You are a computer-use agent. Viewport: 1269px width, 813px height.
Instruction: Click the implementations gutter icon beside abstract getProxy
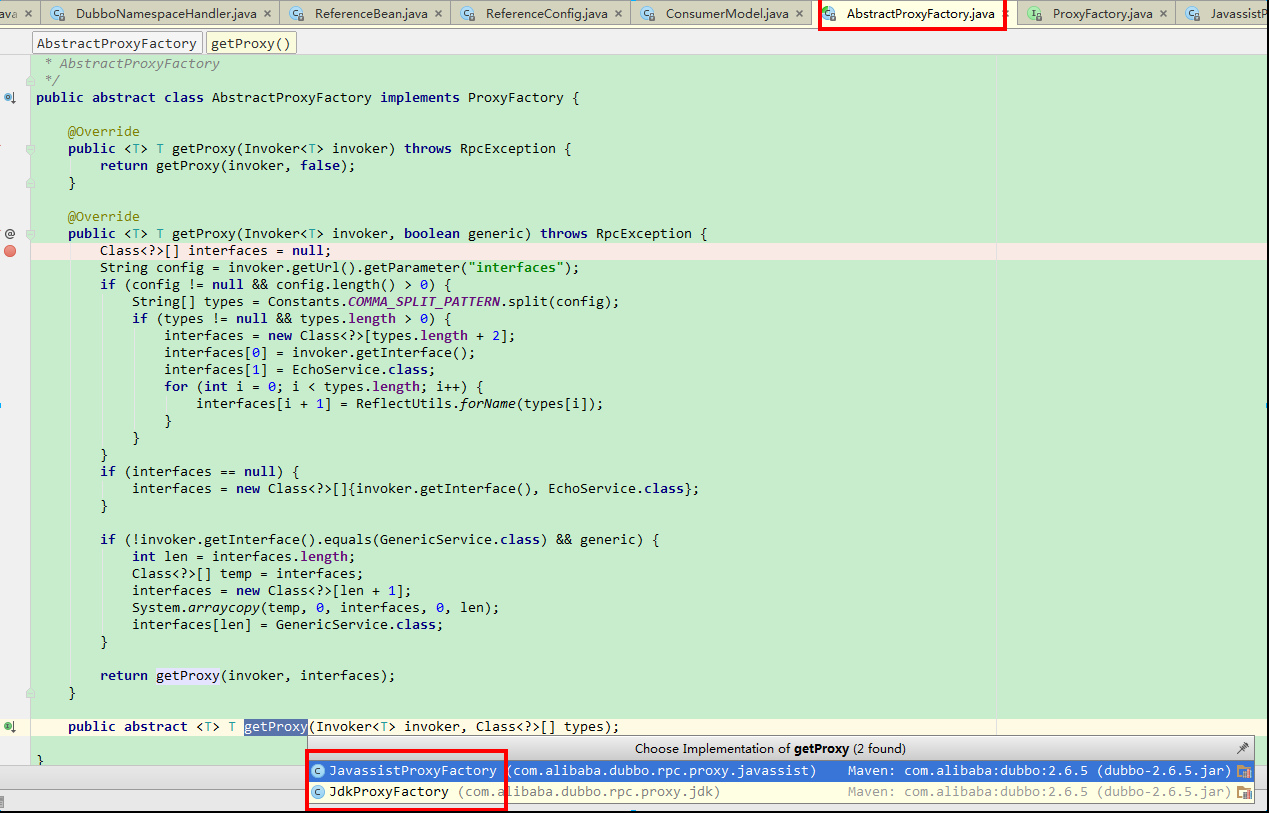click(9, 727)
